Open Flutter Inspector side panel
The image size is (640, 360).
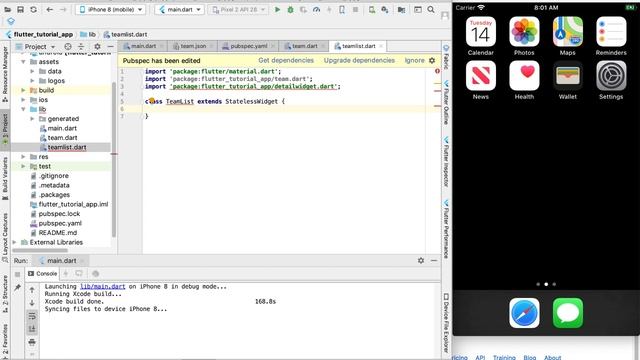446,162
